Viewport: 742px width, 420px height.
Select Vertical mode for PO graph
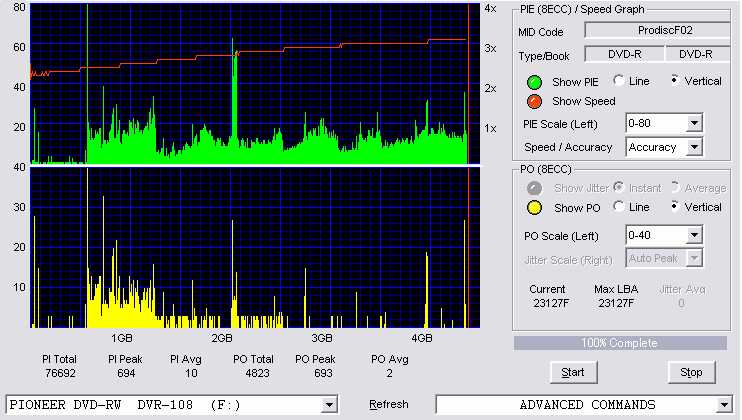coord(675,206)
